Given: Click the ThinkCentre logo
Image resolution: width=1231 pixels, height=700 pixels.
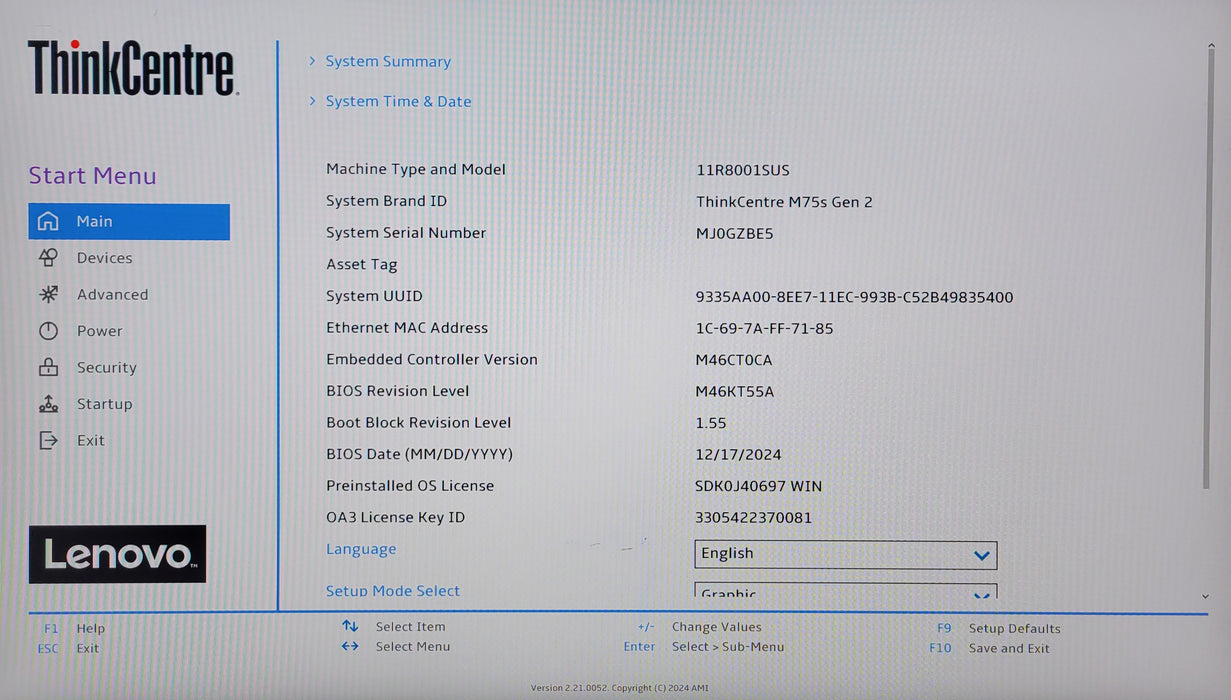Looking at the screenshot, I should pyautogui.click(x=132, y=68).
